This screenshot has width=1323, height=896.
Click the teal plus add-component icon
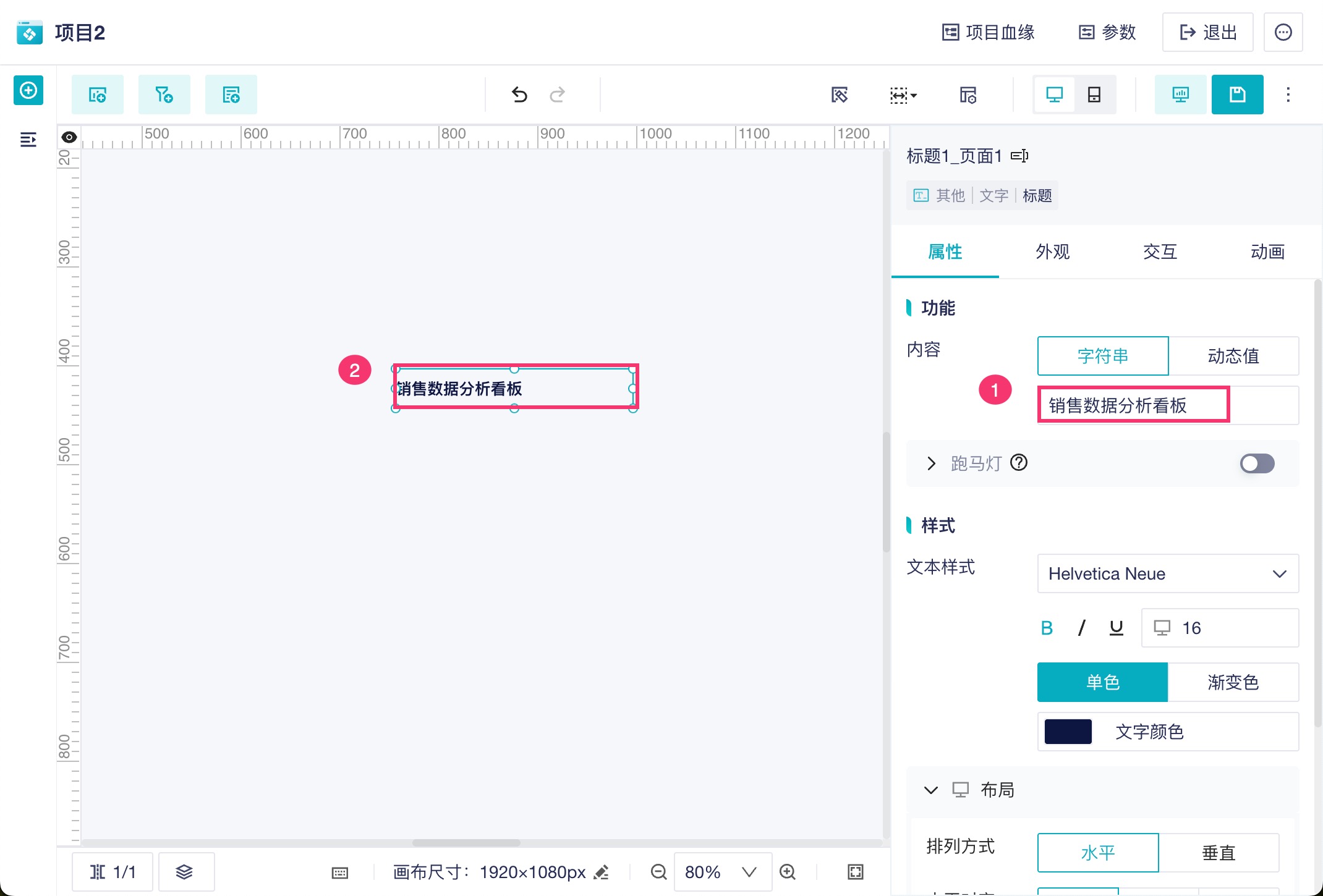click(28, 91)
